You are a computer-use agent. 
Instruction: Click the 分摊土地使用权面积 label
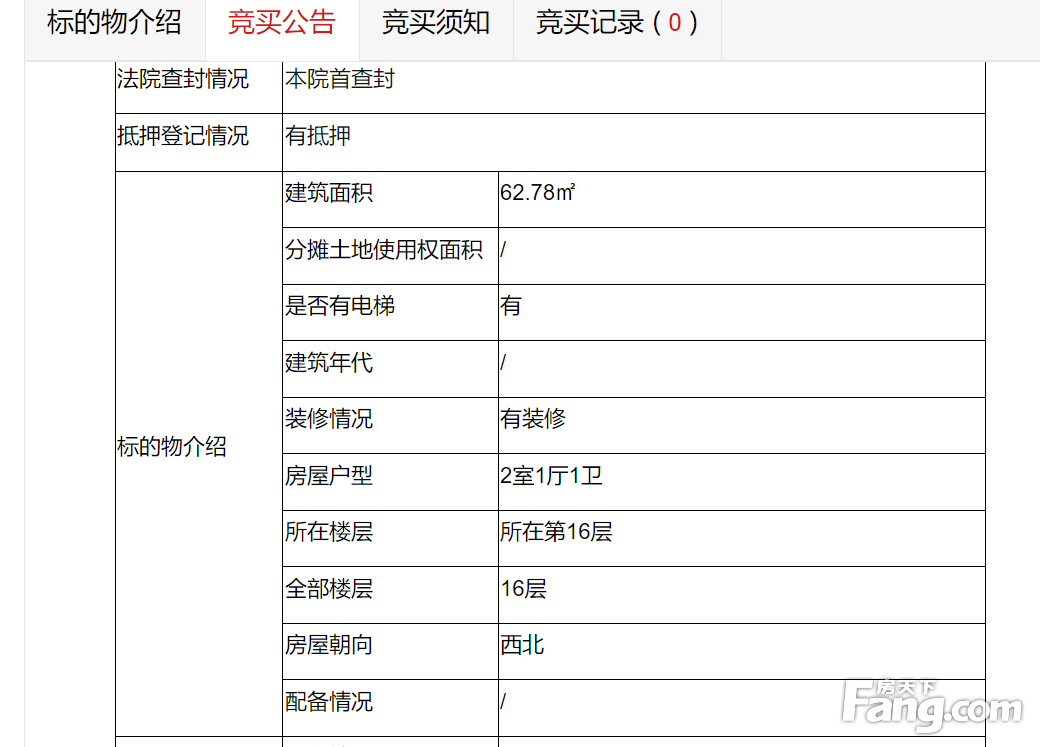click(384, 250)
